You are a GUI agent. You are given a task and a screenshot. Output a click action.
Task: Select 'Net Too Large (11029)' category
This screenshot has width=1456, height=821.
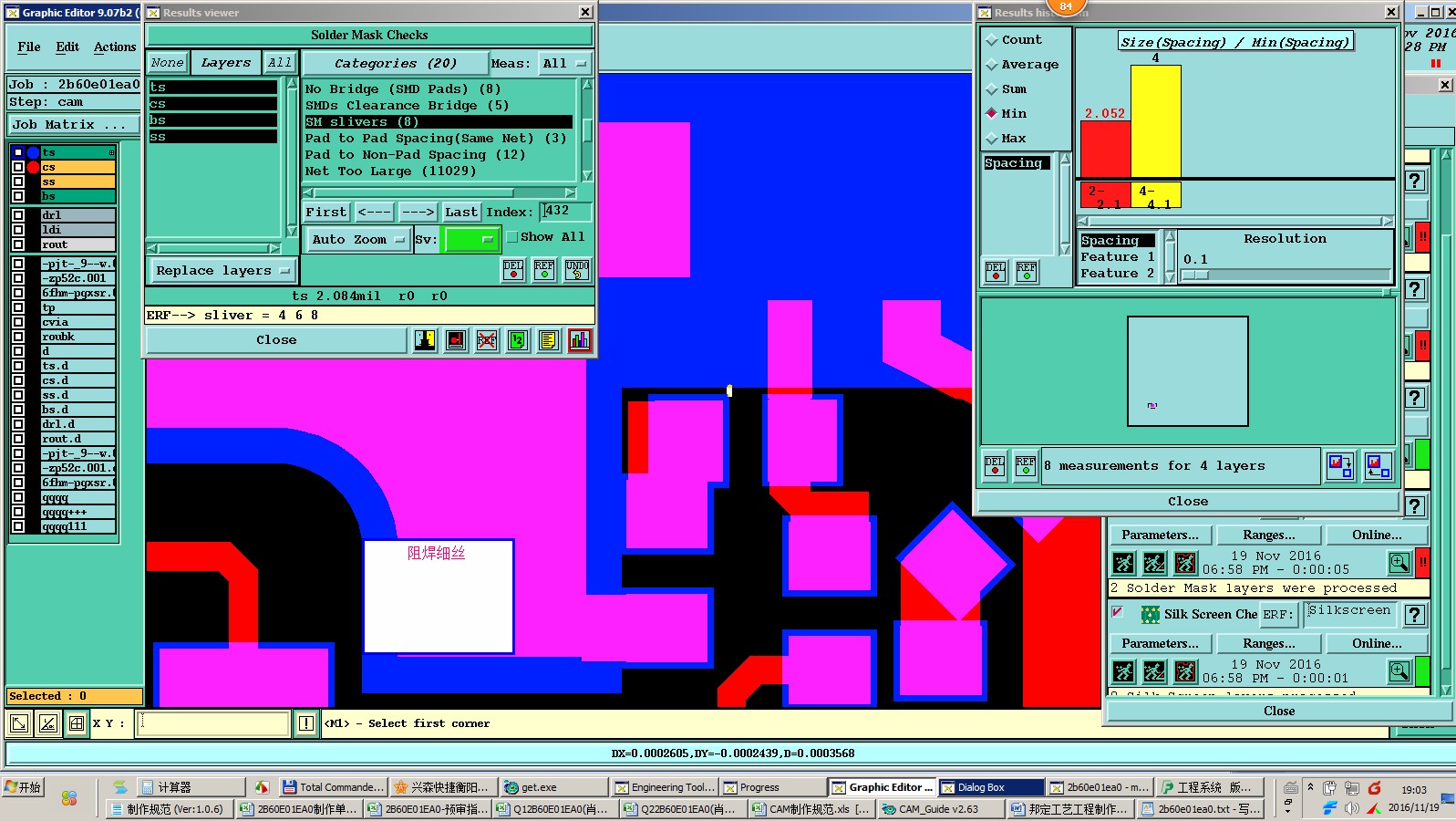tap(391, 171)
